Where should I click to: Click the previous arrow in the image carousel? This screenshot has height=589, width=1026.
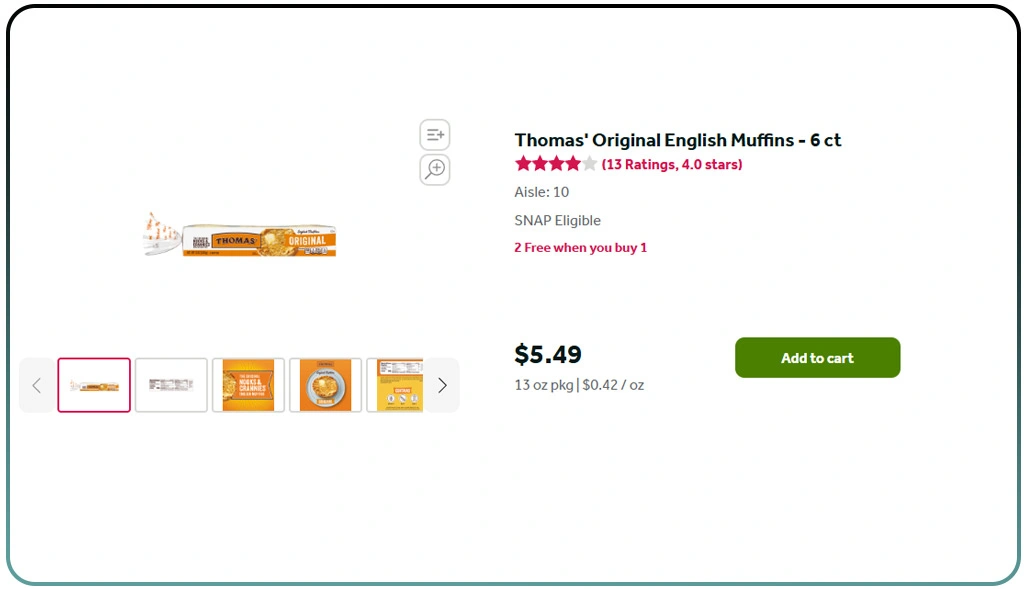point(37,385)
